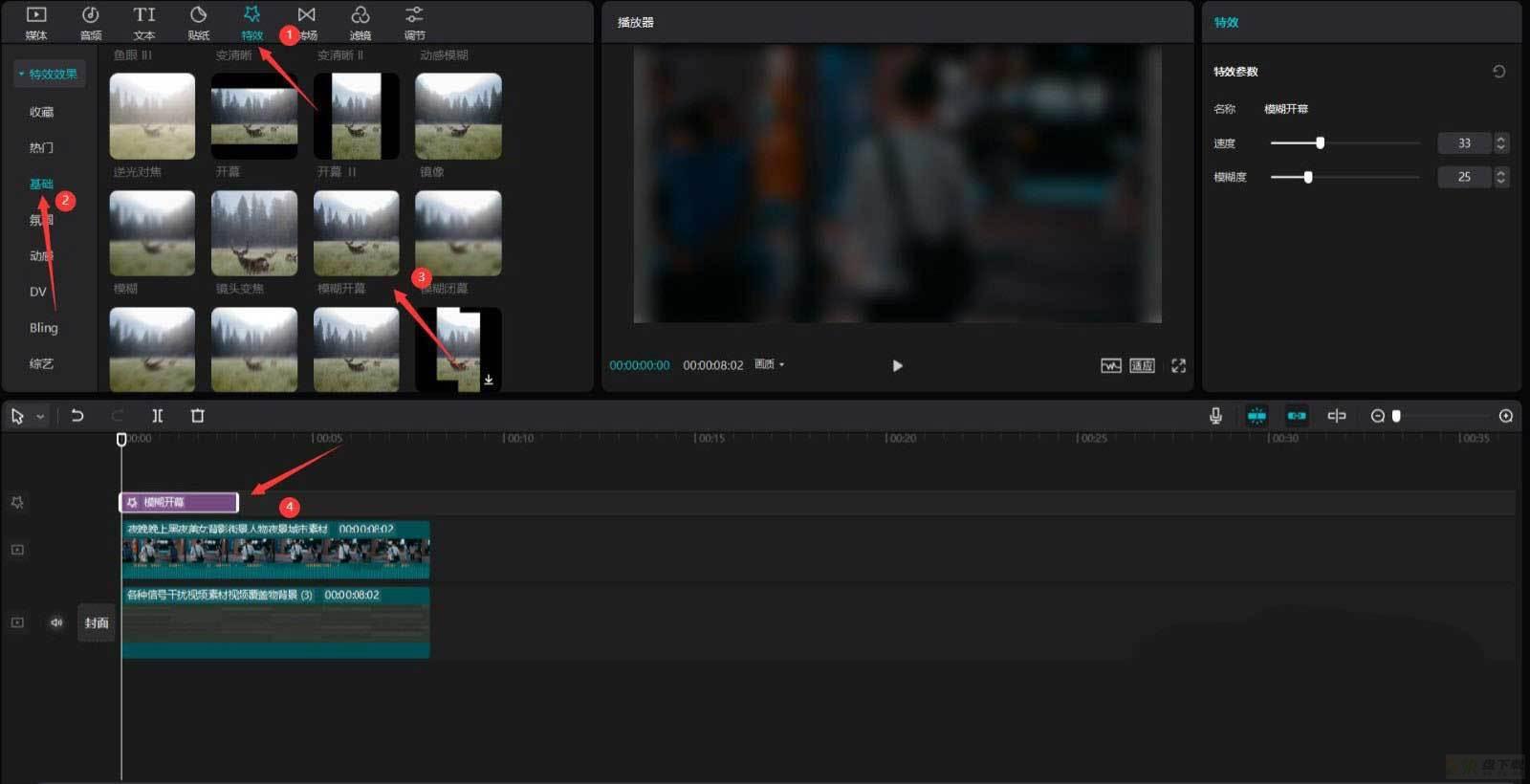Click the 模糊度 value field showing 25
This screenshot has height=784, width=1530.
pos(1464,177)
